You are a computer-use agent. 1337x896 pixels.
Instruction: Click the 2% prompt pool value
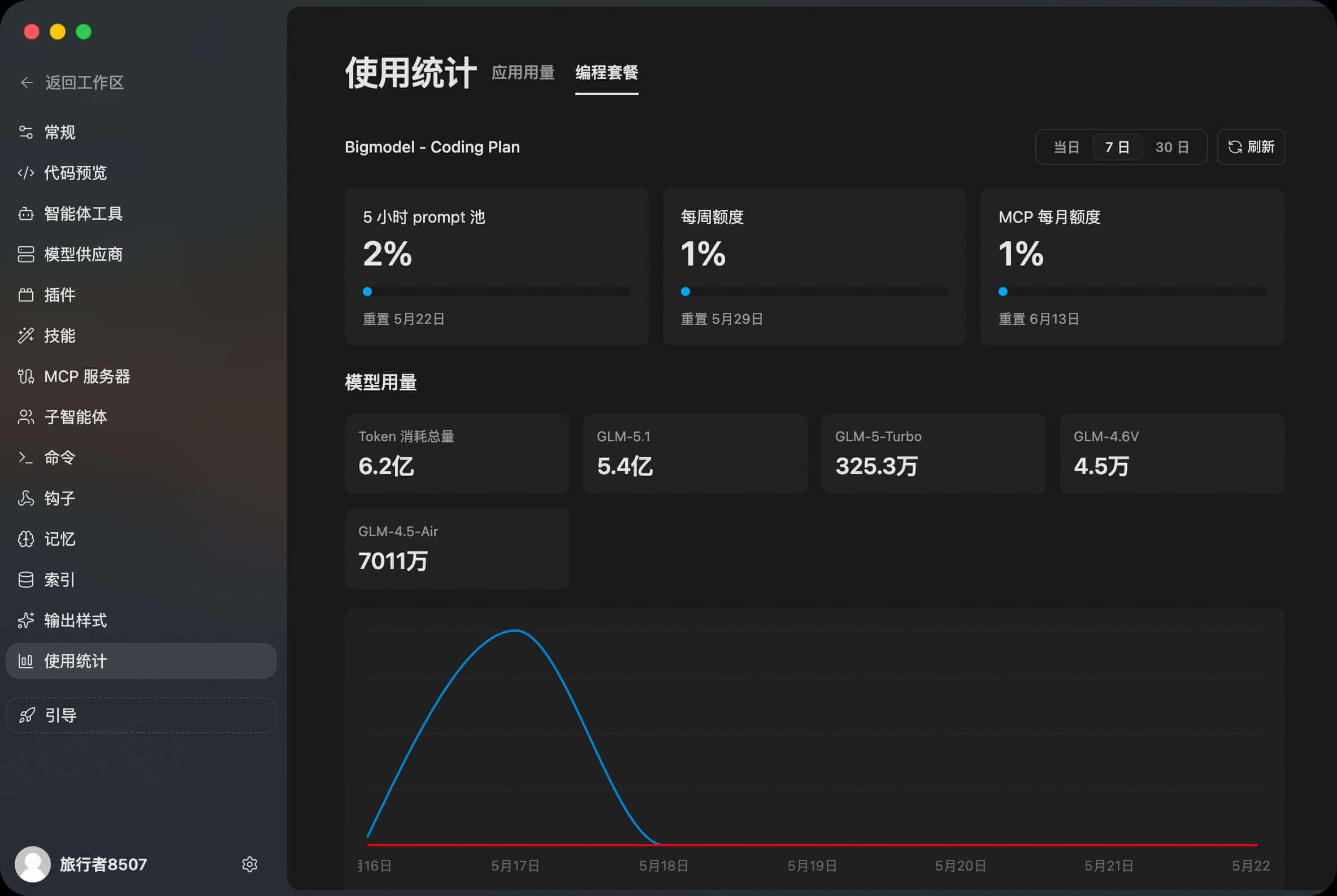pyautogui.click(x=388, y=254)
